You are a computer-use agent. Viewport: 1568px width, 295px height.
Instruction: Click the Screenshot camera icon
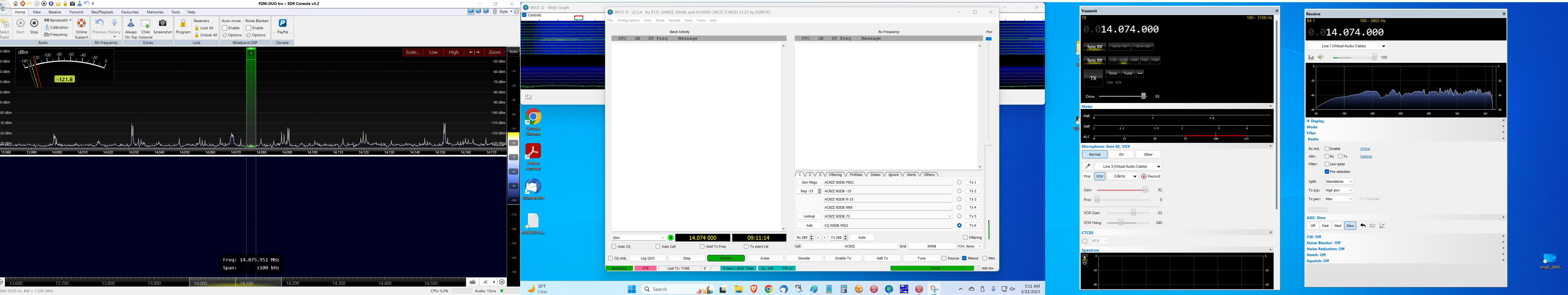point(163,24)
